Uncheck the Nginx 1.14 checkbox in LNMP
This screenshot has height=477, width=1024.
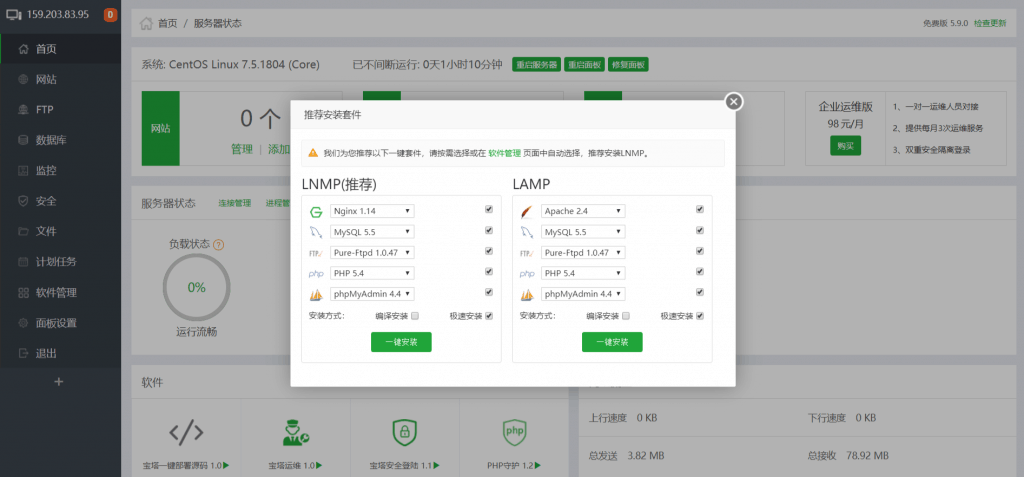pyautogui.click(x=489, y=210)
